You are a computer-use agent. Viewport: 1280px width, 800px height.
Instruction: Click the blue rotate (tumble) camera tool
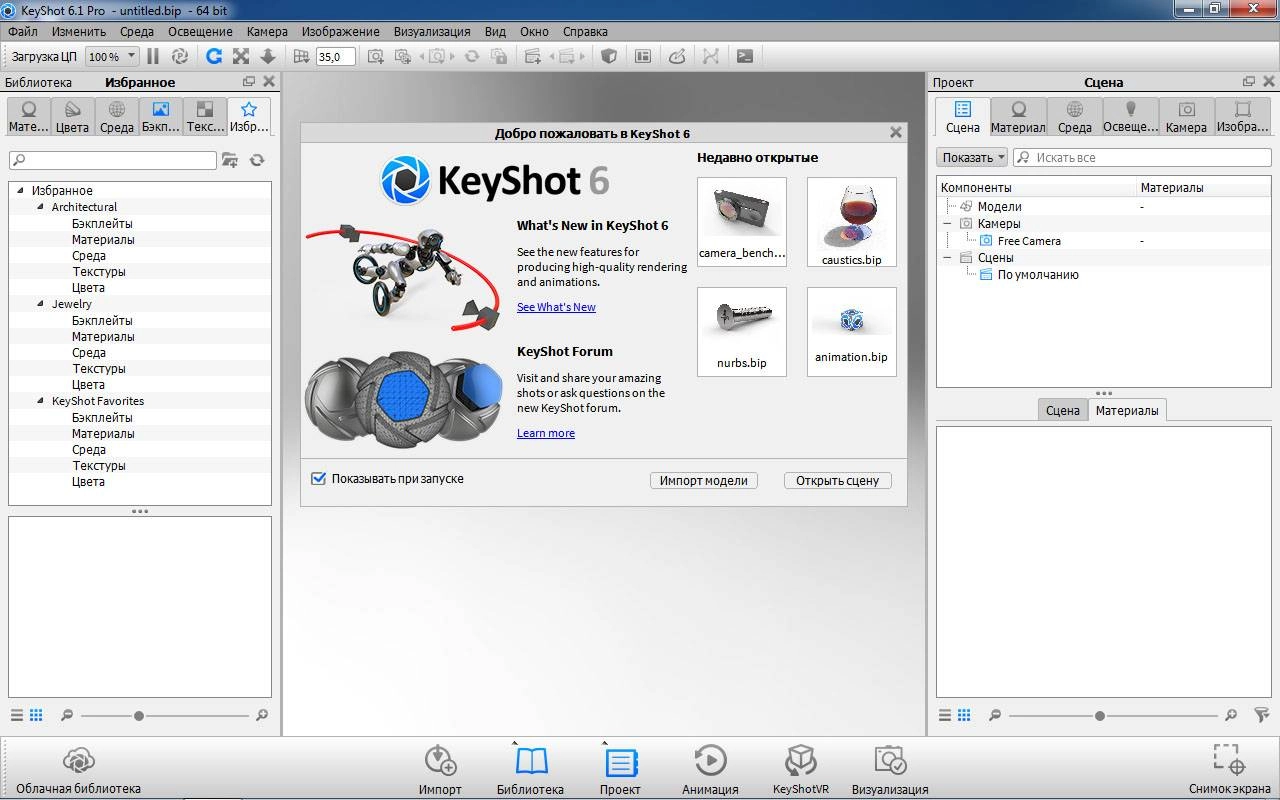tap(213, 57)
